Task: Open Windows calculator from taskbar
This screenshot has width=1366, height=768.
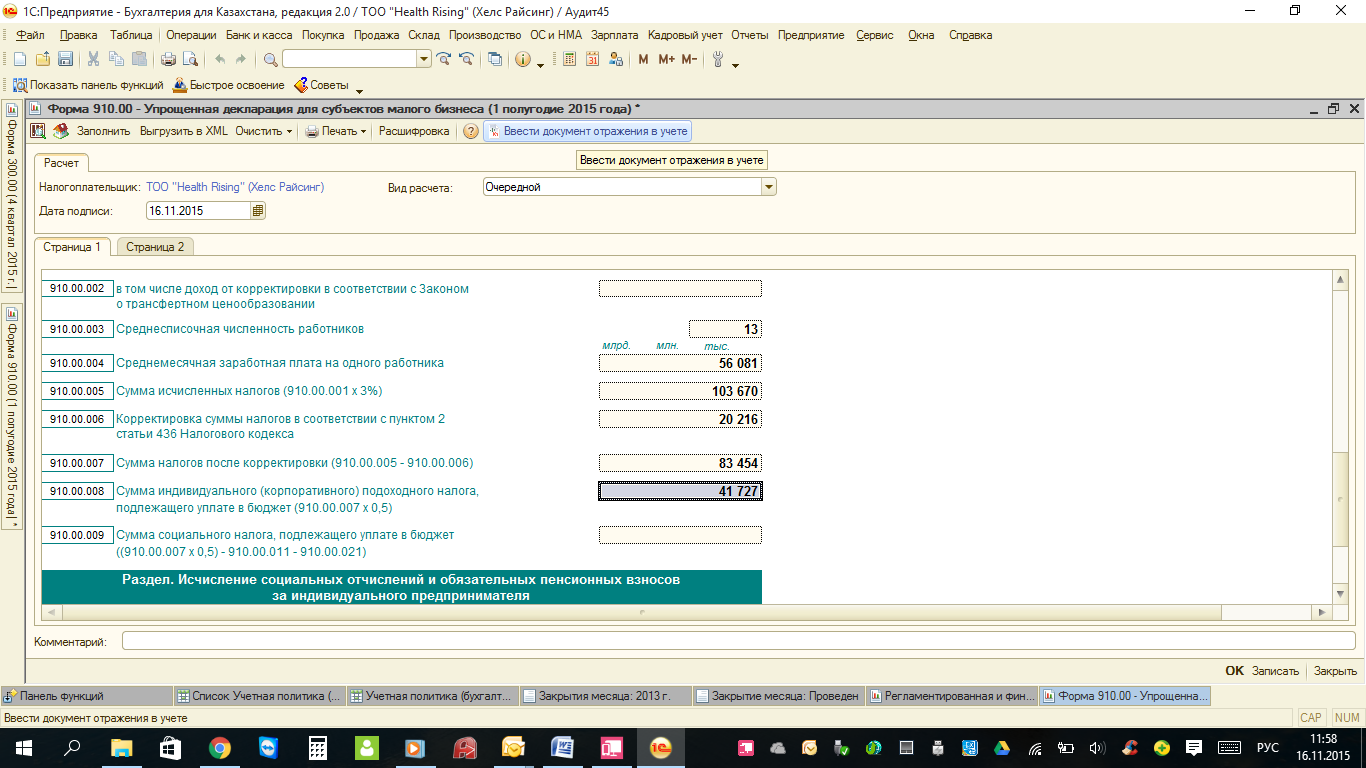Action: tap(318, 747)
